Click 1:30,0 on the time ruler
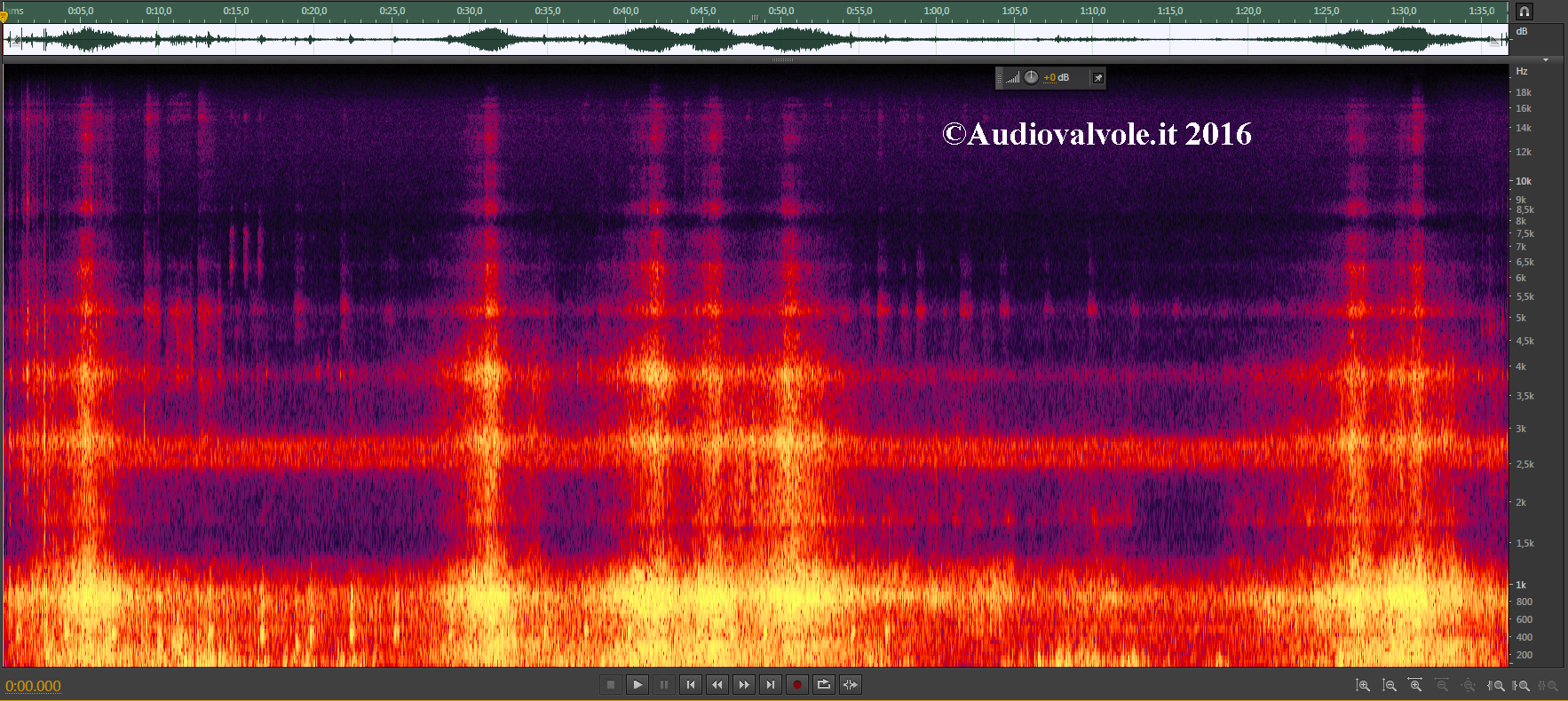This screenshot has width=1568, height=701. tap(1403, 11)
